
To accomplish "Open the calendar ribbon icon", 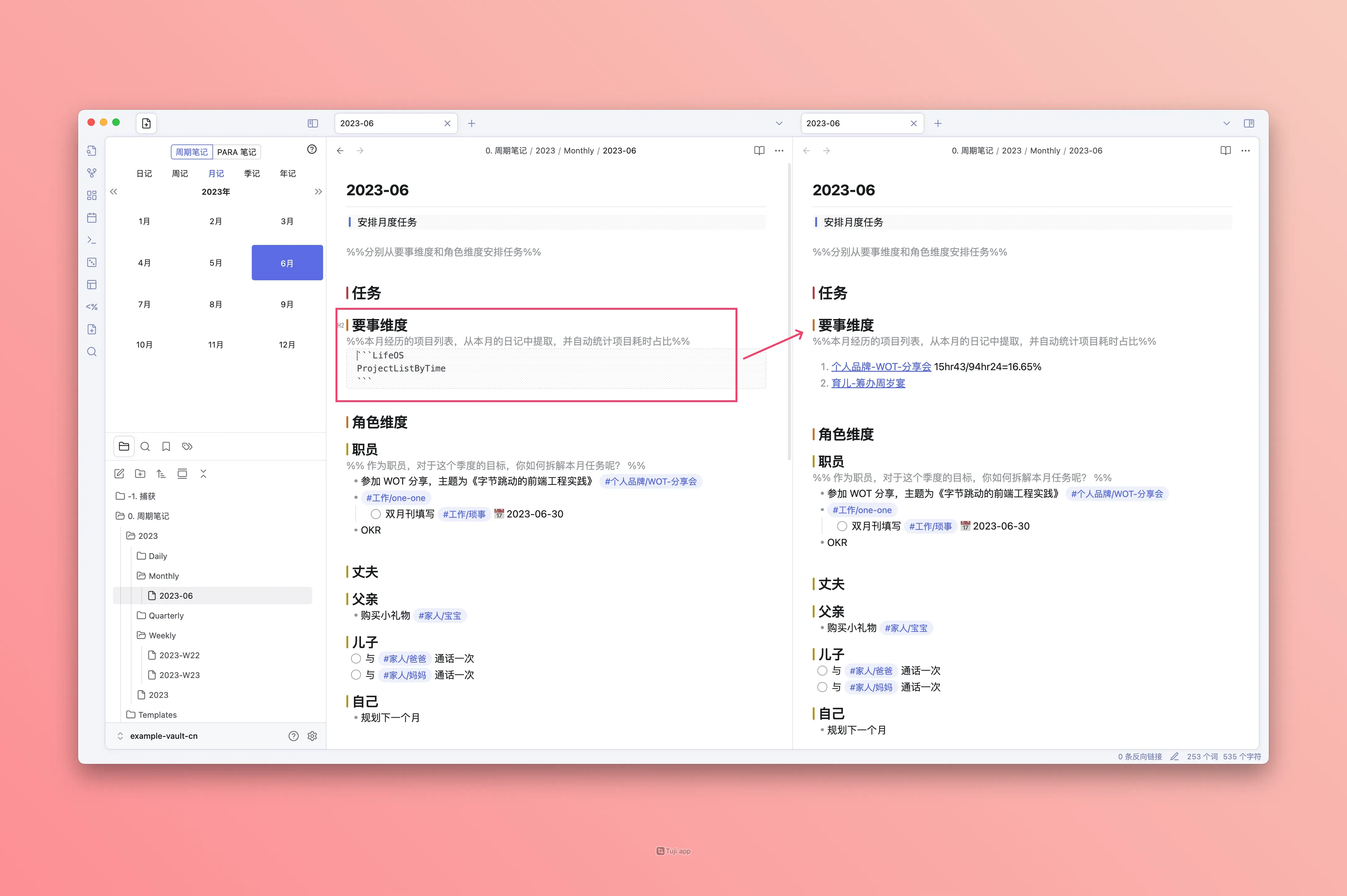I will point(91,218).
